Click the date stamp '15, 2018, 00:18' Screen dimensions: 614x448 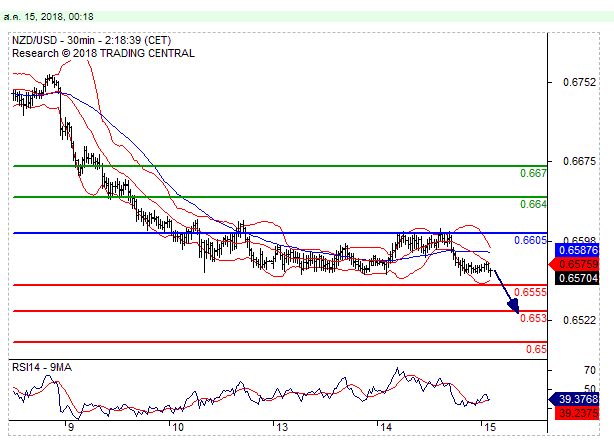click(59, 17)
